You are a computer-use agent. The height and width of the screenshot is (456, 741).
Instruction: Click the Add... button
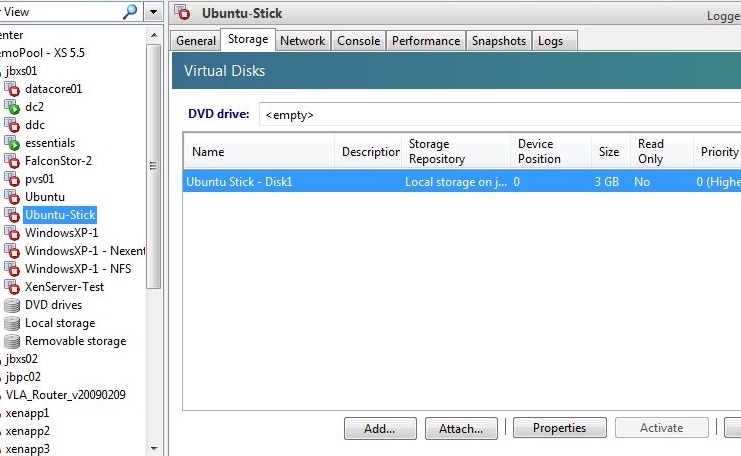pyautogui.click(x=380, y=428)
